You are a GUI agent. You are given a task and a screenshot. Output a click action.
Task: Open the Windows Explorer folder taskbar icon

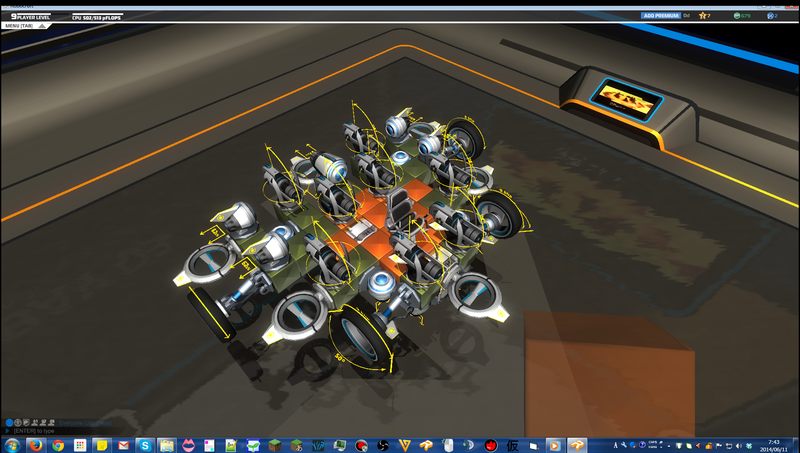point(167,445)
